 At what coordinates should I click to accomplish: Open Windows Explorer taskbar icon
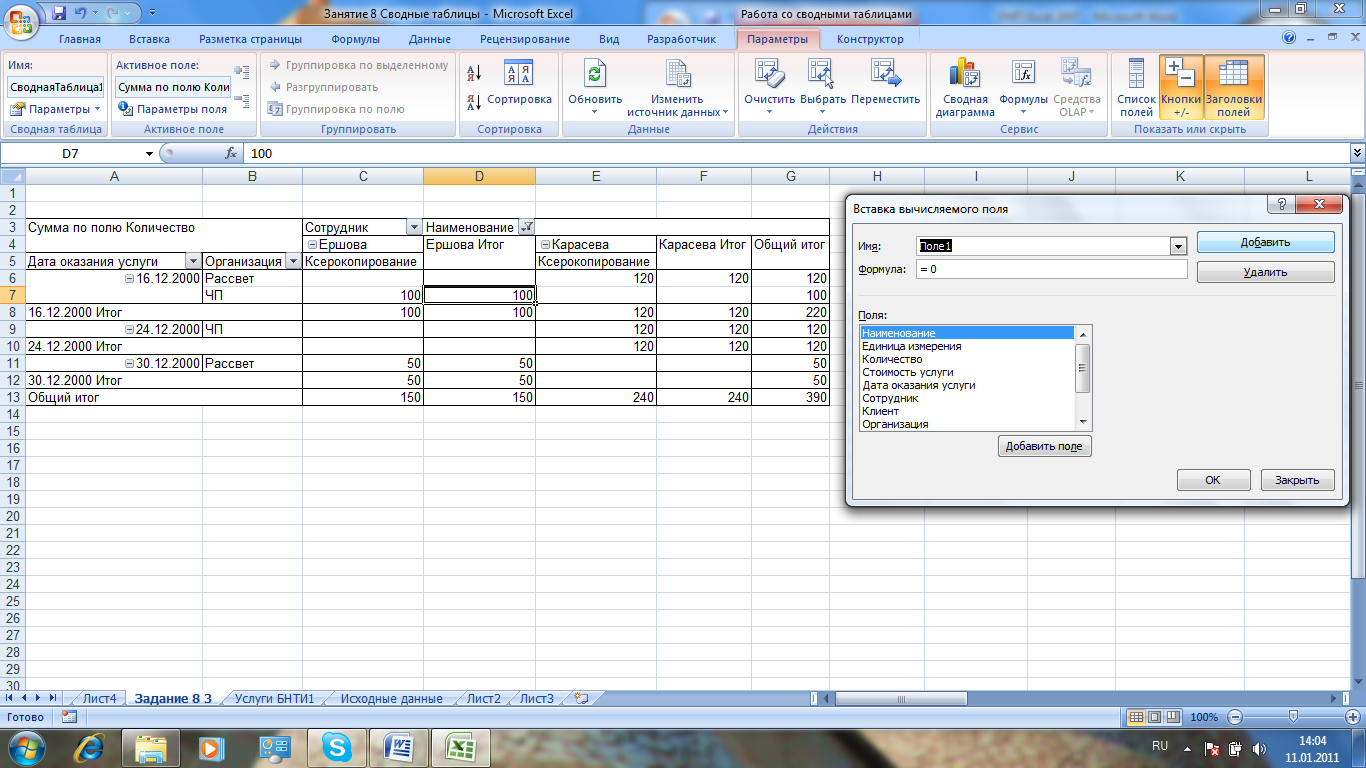[x=151, y=746]
